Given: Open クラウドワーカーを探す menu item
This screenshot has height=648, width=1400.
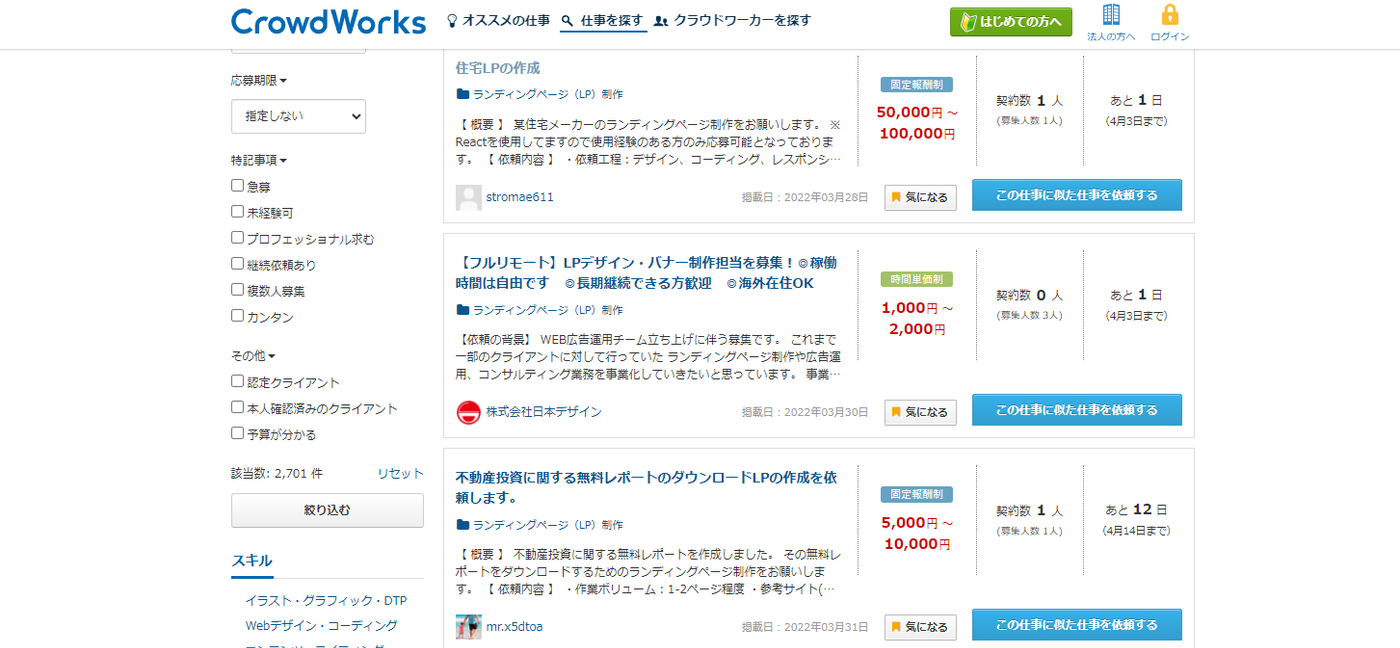Looking at the screenshot, I should [x=732, y=20].
